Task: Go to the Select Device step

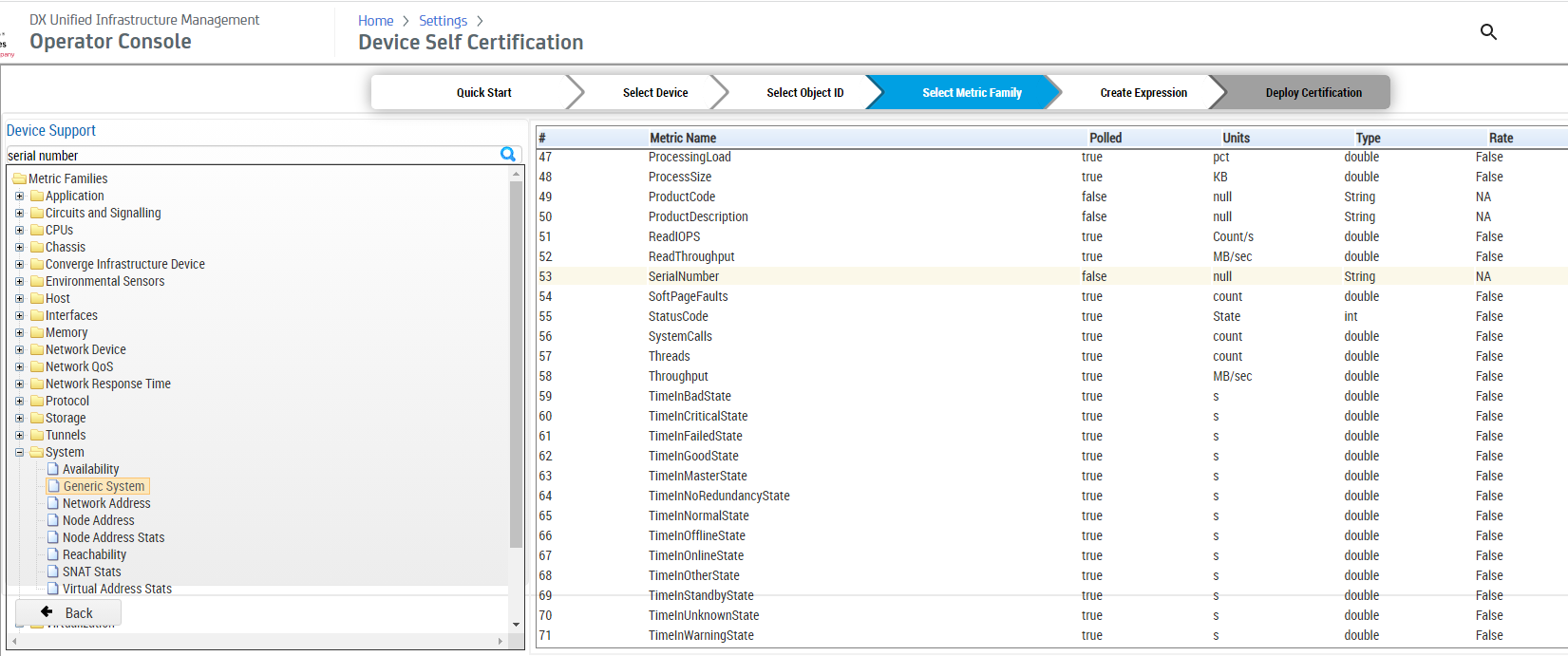Action: 655,92
